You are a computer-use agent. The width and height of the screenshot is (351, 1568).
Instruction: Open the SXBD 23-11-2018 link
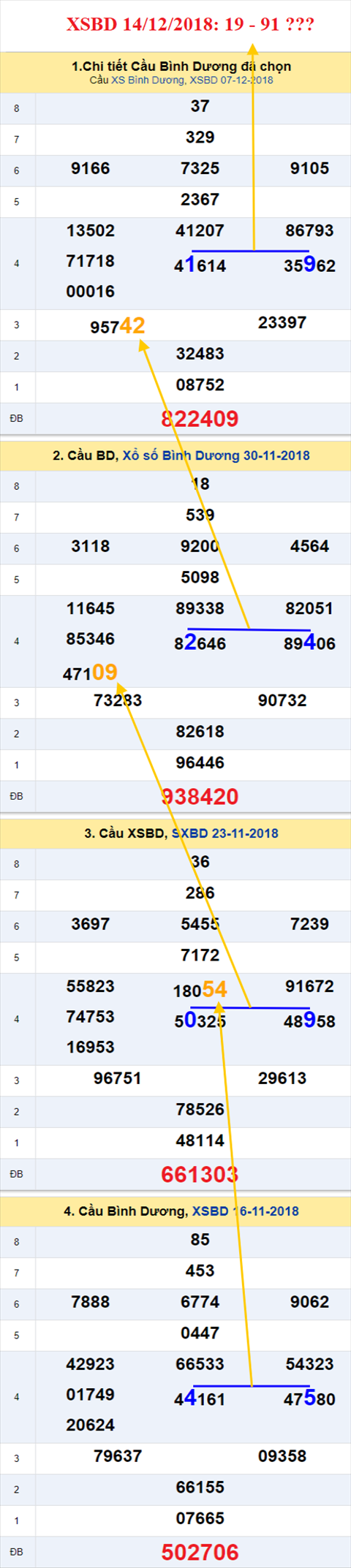coord(225,833)
